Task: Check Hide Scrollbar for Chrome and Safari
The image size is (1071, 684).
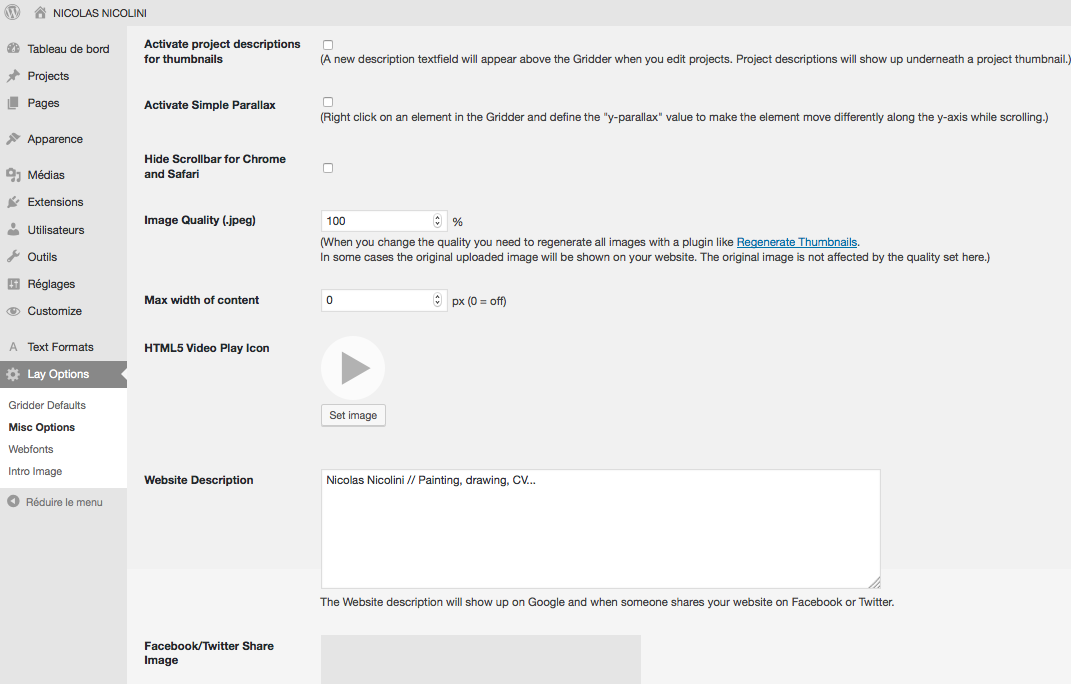Action: pos(328,168)
